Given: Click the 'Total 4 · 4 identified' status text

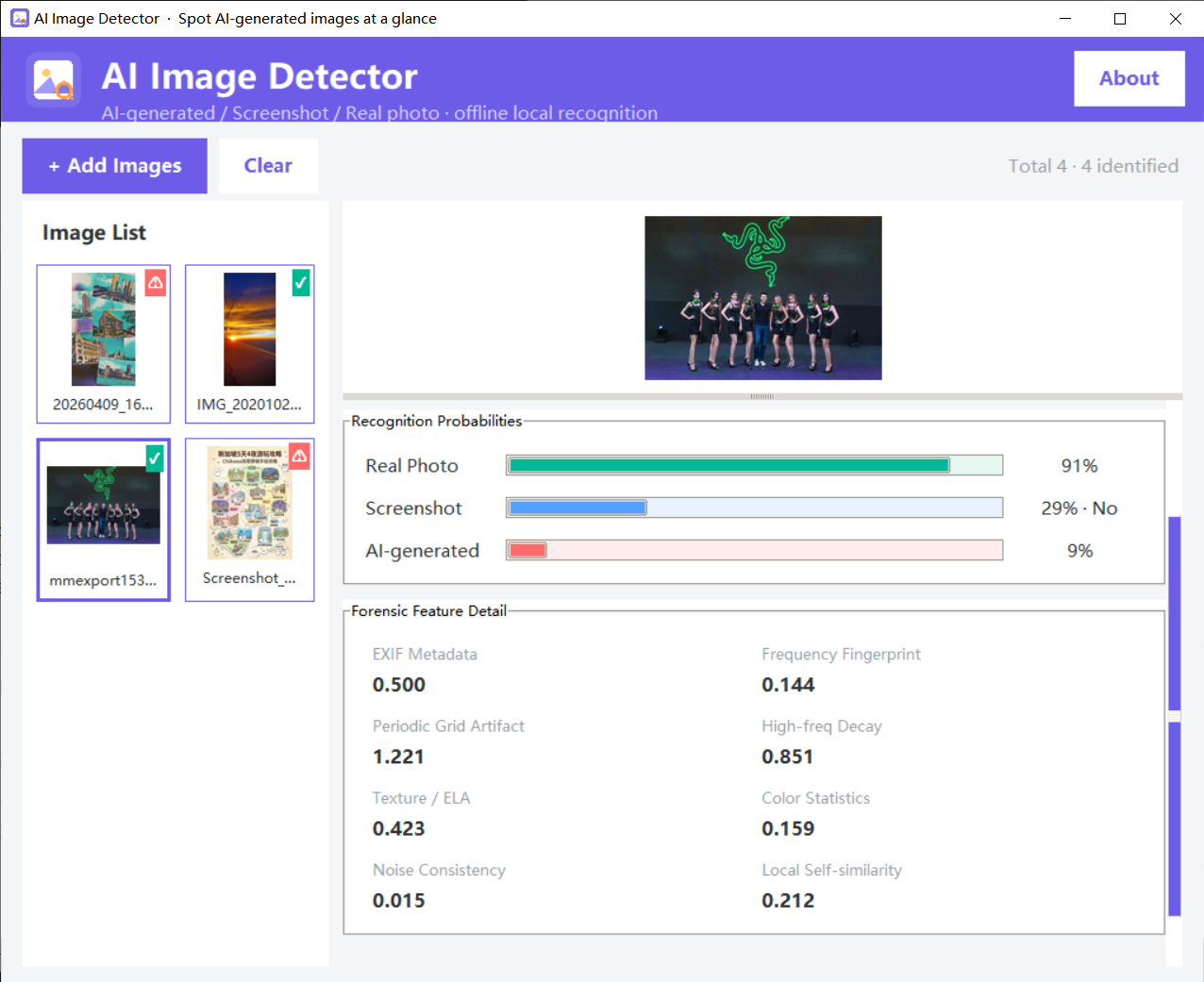Looking at the screenshot, I should tap(1094, 166).
